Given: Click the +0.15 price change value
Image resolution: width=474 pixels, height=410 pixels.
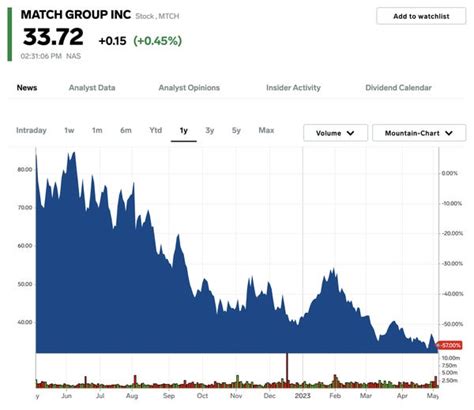Looking at the screenshot, I should 112,41.
